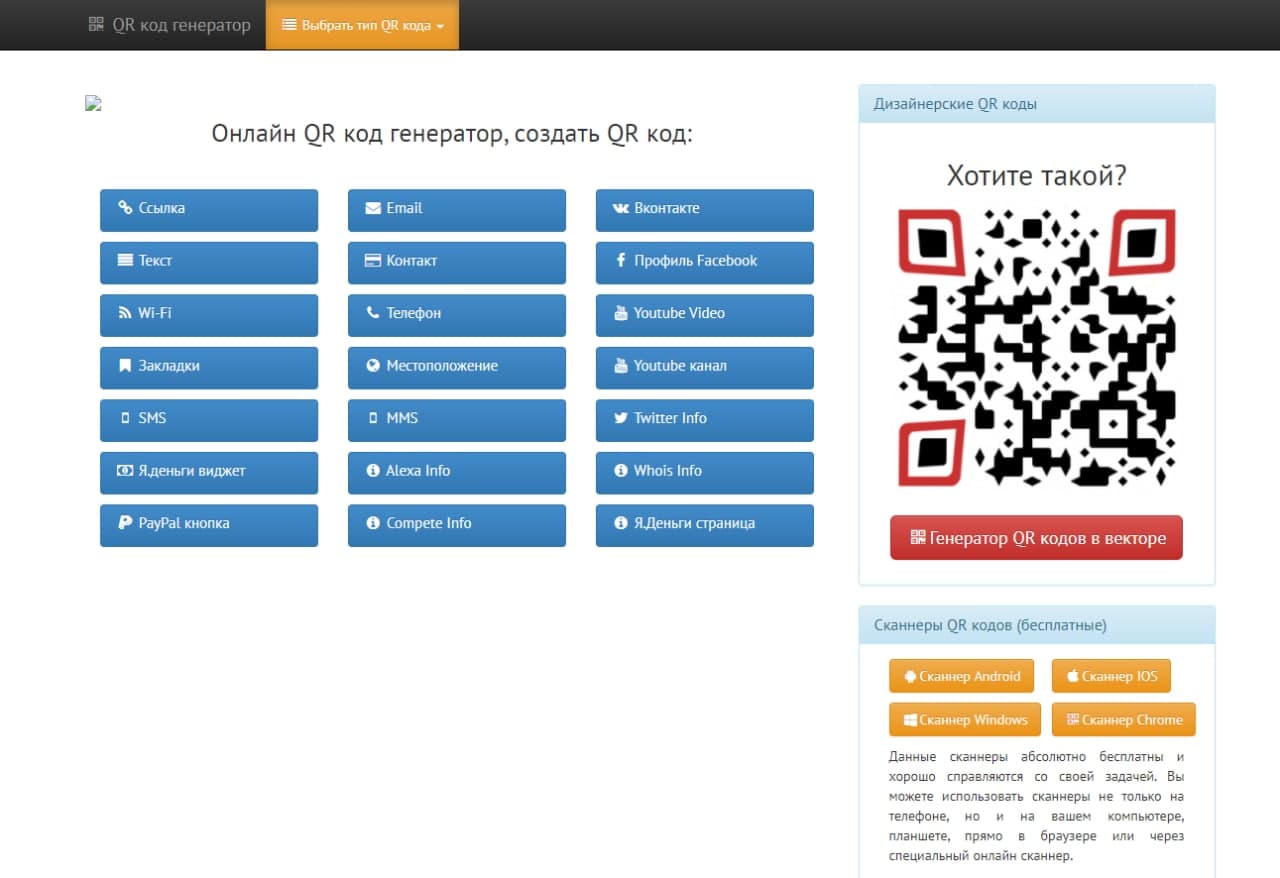Click the designer QR code sample image

(x=1036, y=347)
